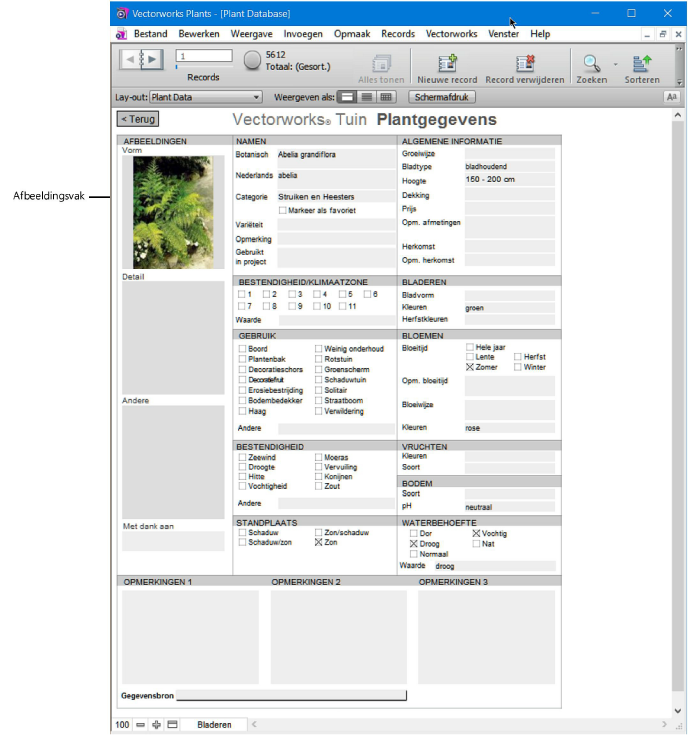Click the Schermafdruk button
Screen dimensions: 688x735
point(445,97)
